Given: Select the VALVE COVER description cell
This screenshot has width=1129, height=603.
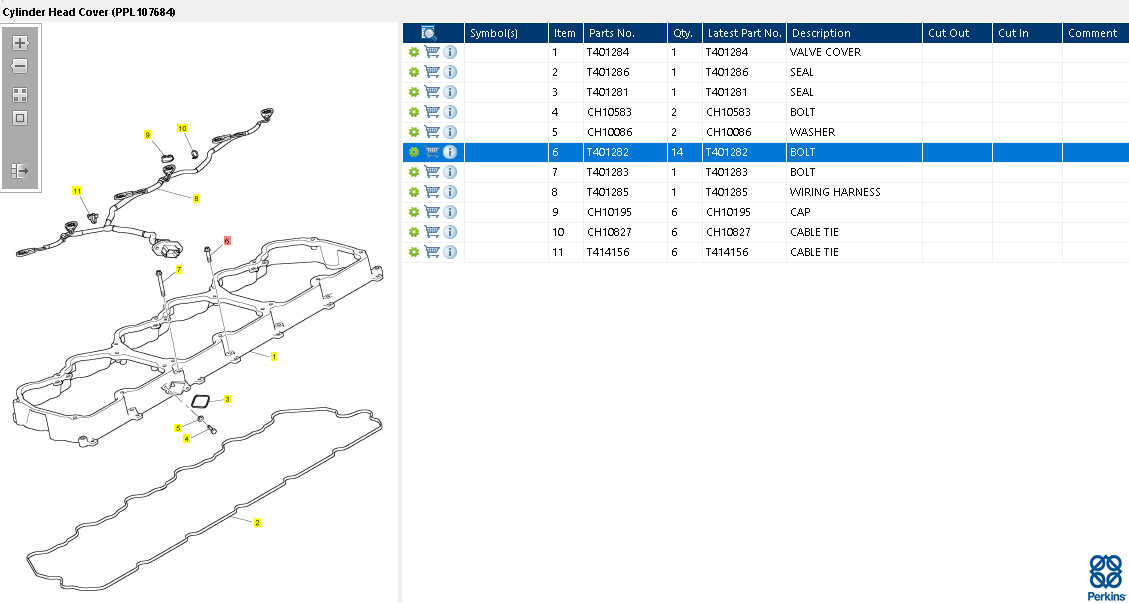Looking at the screenshot, I should (855, 52).
